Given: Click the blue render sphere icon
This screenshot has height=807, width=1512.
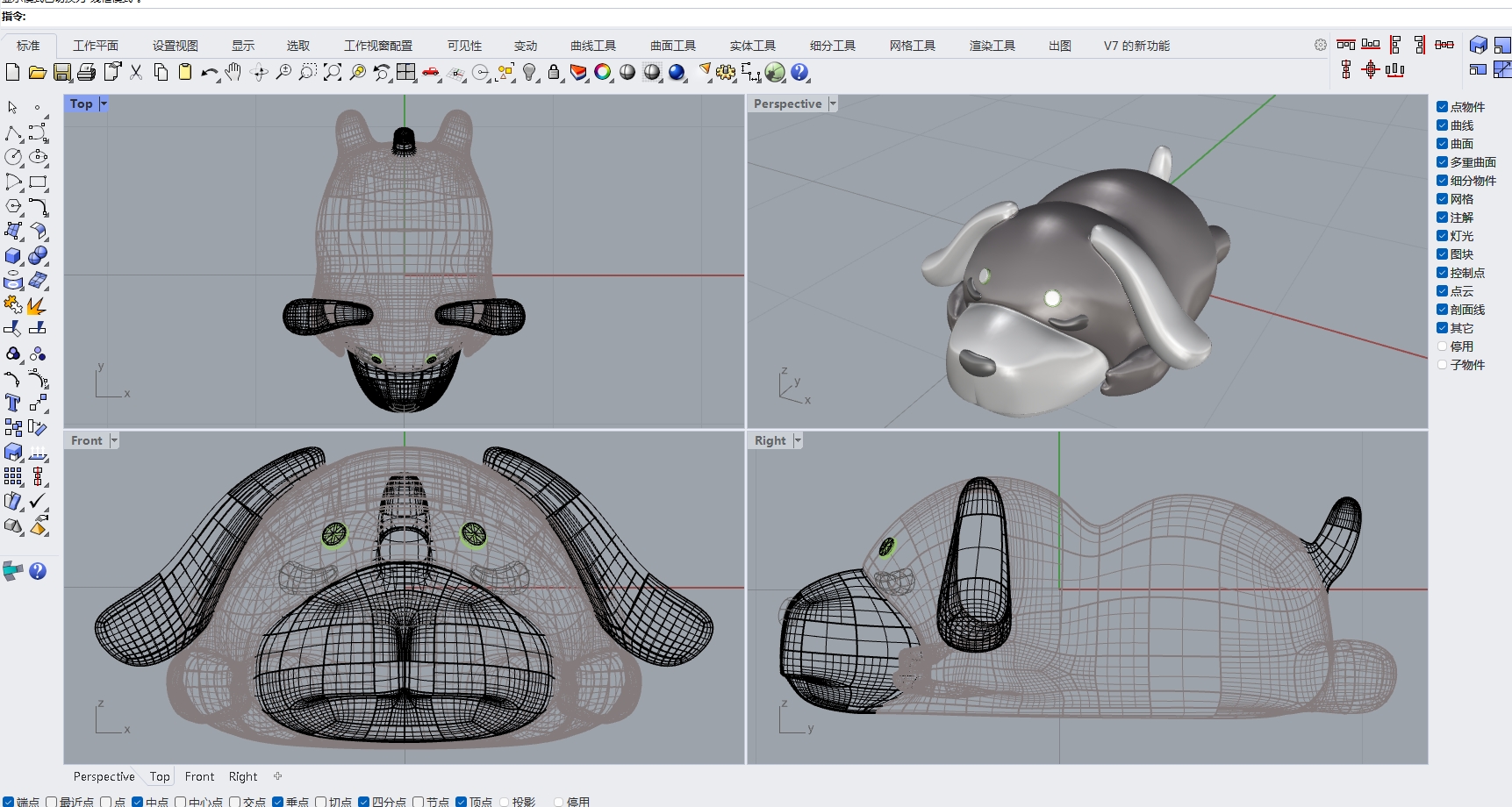Looking at the screenshot, I should 677,72.
